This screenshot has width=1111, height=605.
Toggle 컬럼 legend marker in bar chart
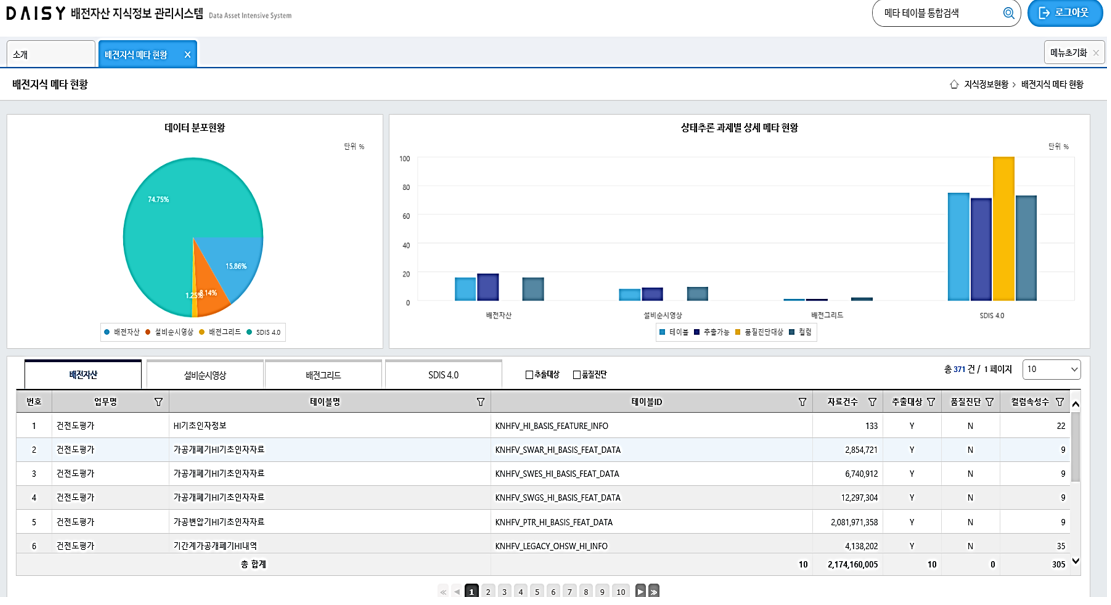coord(791,332)
